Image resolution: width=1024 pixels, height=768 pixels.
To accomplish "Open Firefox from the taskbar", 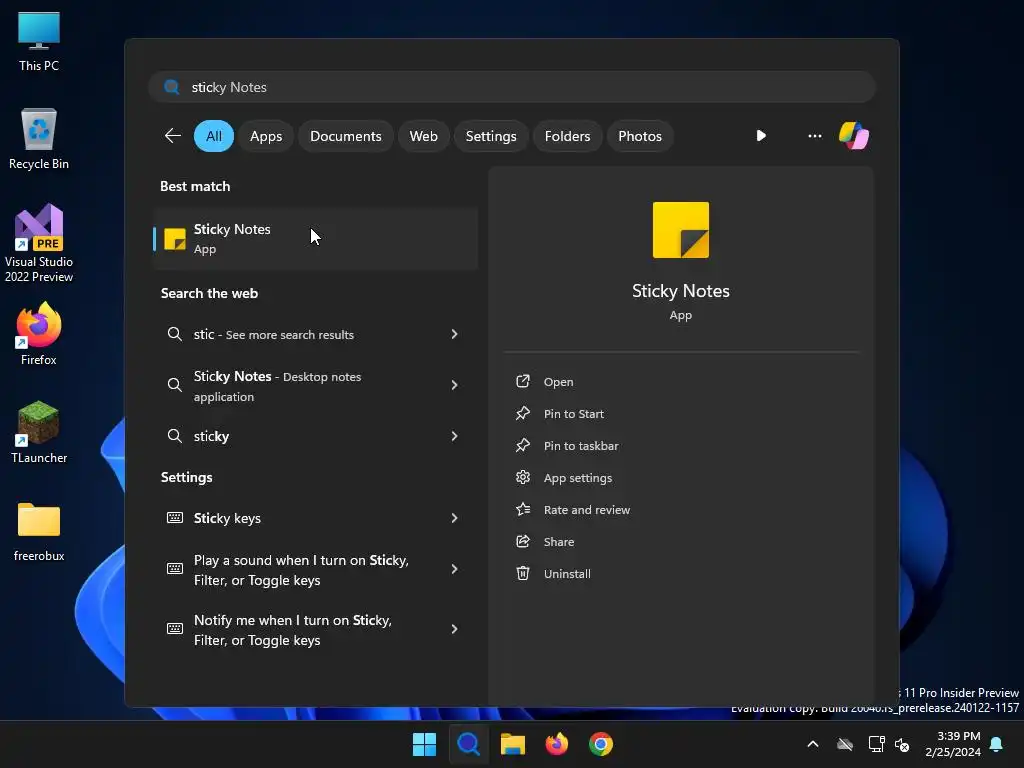I will click(556, 744).
